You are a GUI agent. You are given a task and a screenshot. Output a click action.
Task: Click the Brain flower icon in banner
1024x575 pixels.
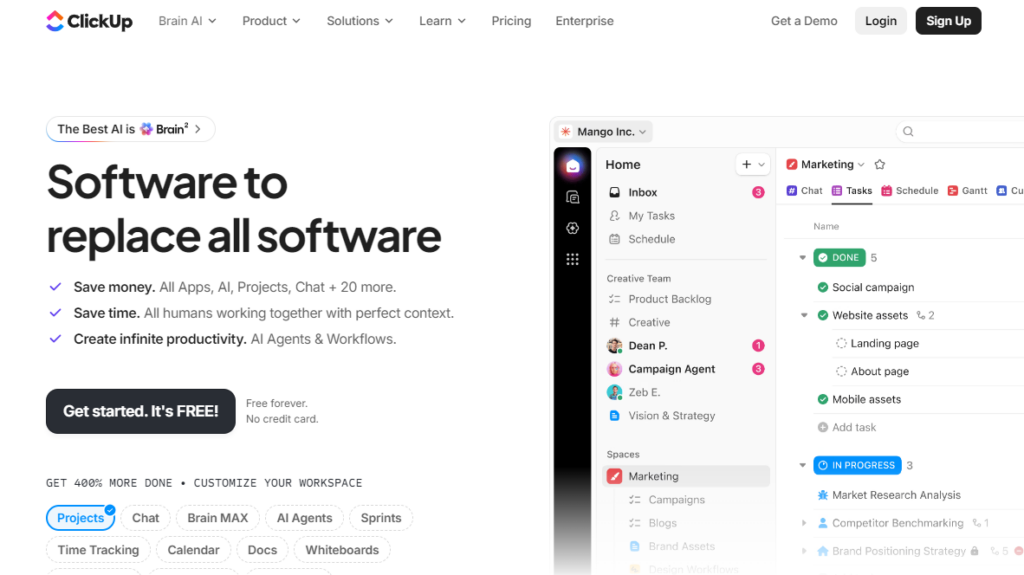click(146, 129)
